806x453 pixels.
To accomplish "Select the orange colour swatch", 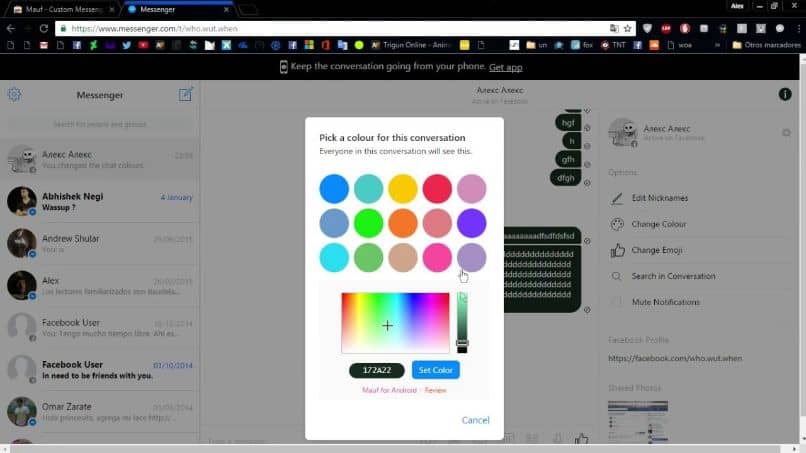I will point(402,223).
